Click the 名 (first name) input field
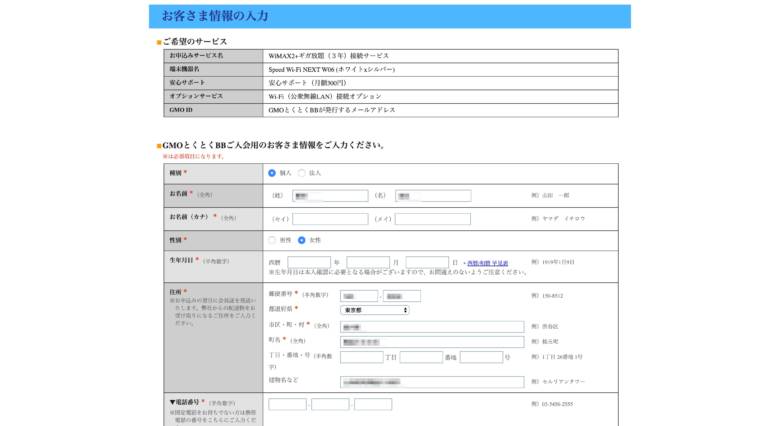 tap(433, 196)
